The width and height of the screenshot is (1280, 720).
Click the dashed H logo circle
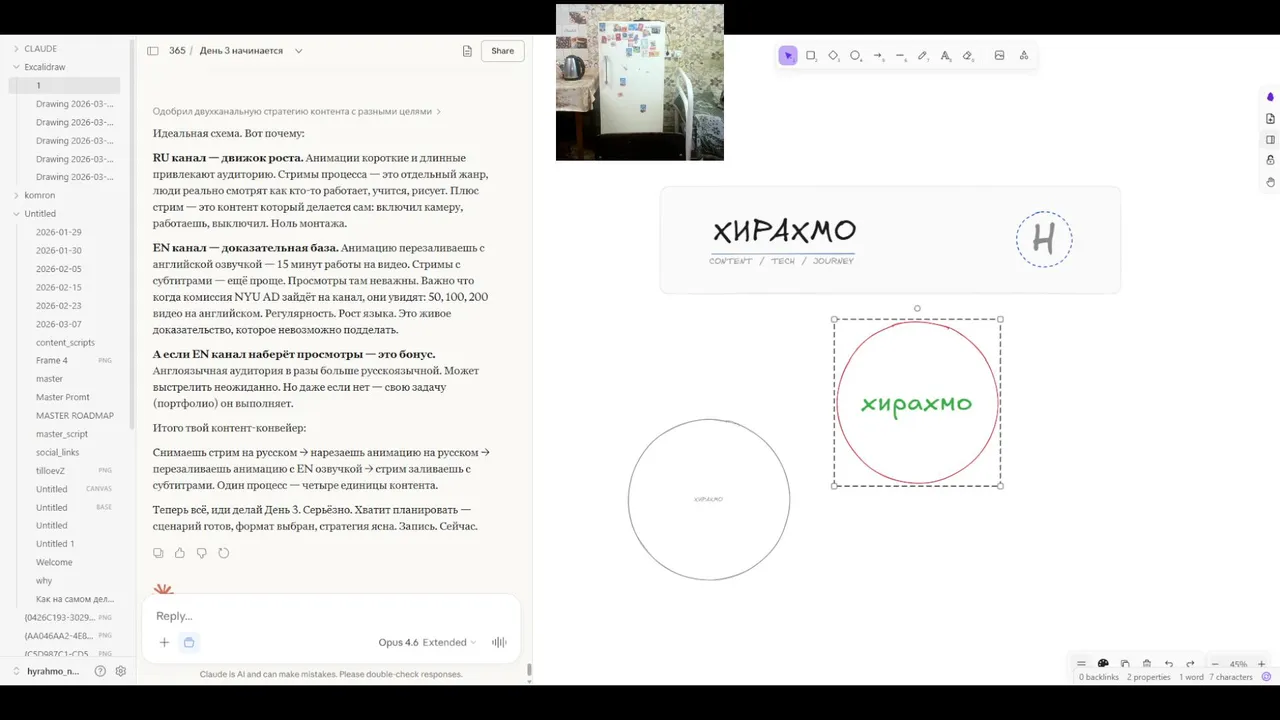click(x=1044, y=239)
